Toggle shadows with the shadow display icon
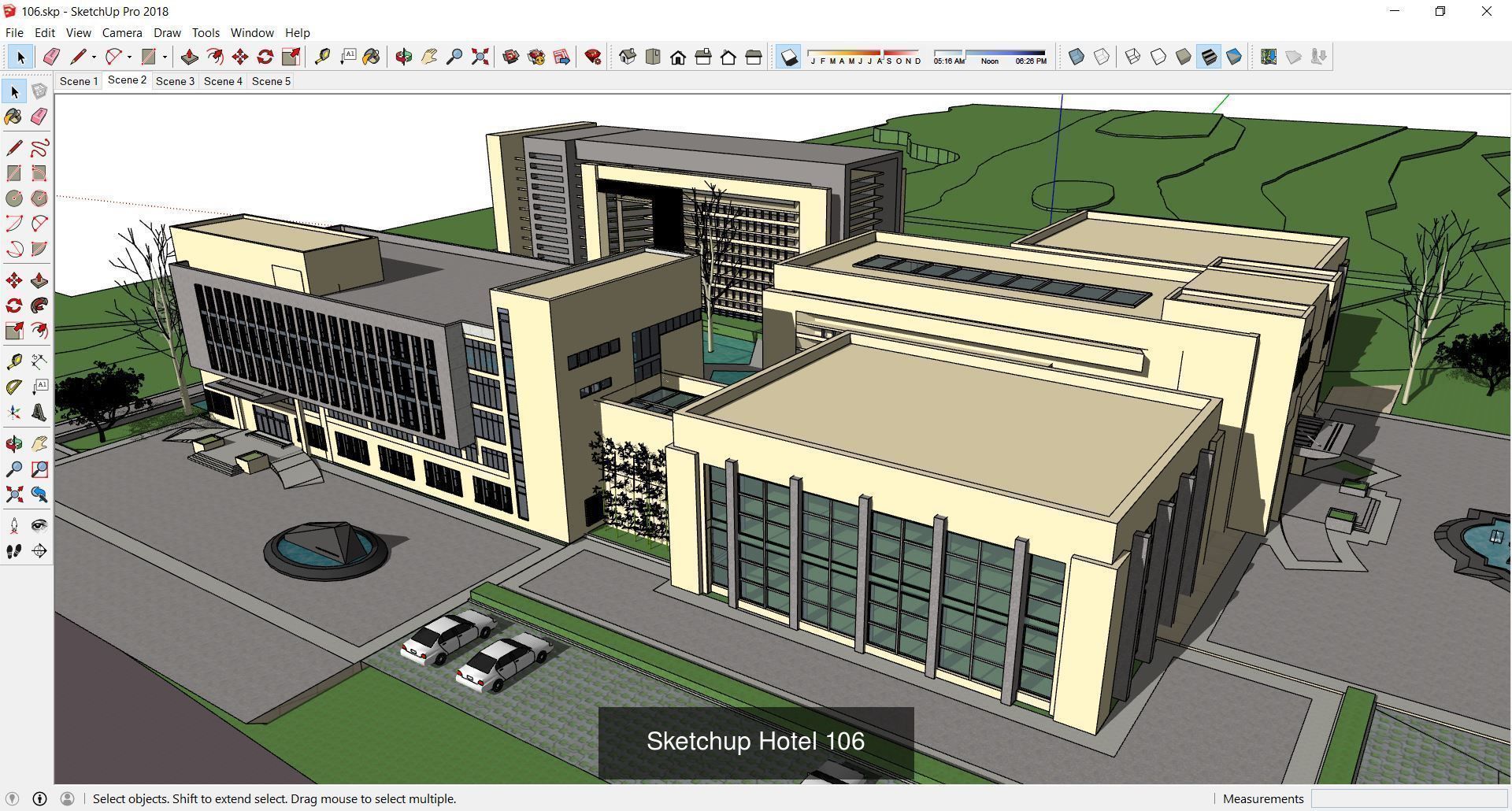1512x811 pixels. tap(790, 56)
